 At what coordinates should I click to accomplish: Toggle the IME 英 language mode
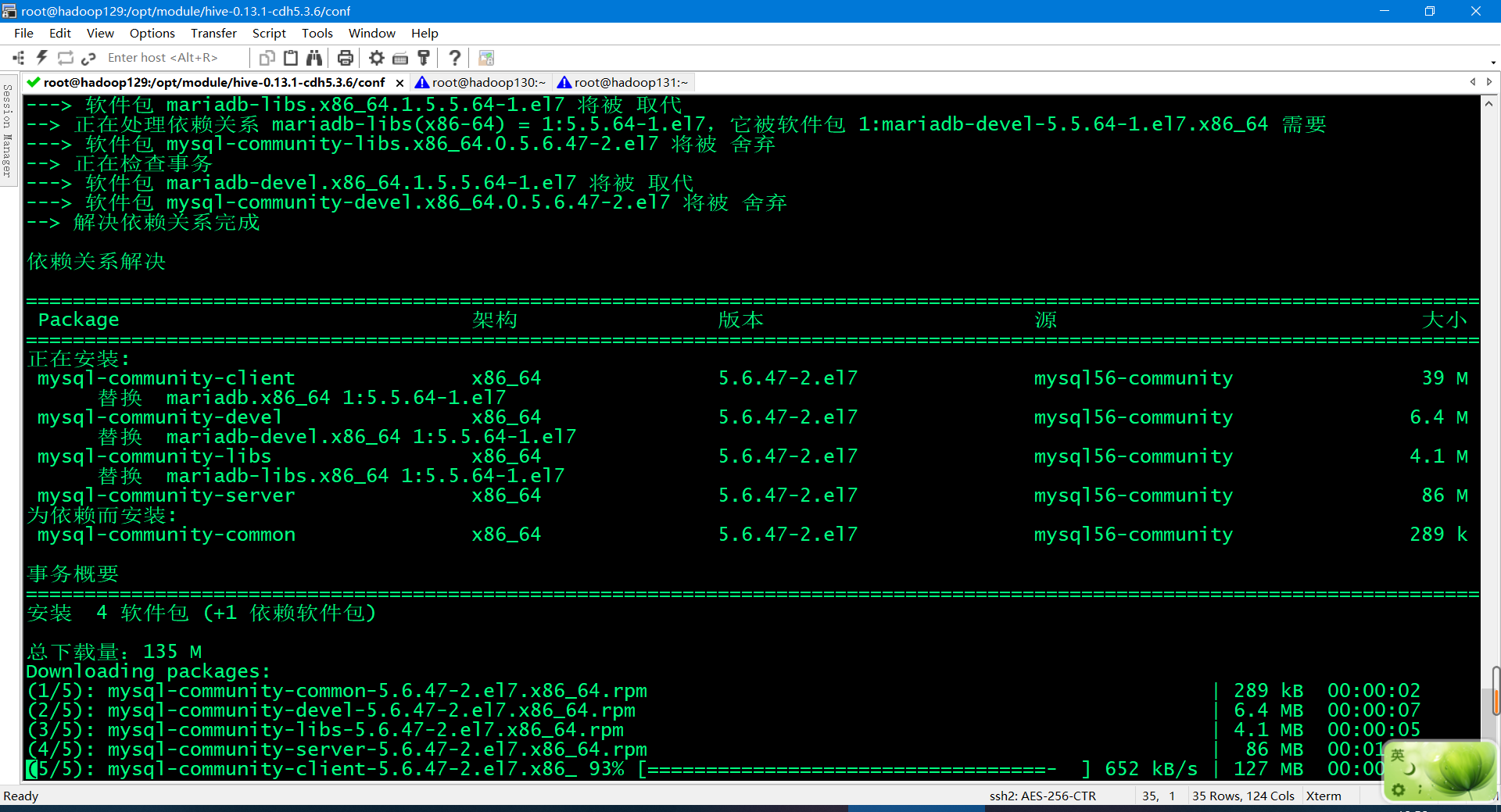coord(1398,755)
